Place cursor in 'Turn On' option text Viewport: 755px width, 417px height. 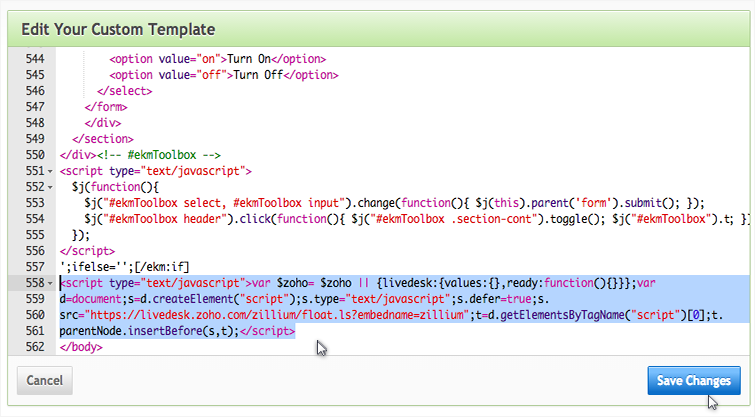point(248,59)
